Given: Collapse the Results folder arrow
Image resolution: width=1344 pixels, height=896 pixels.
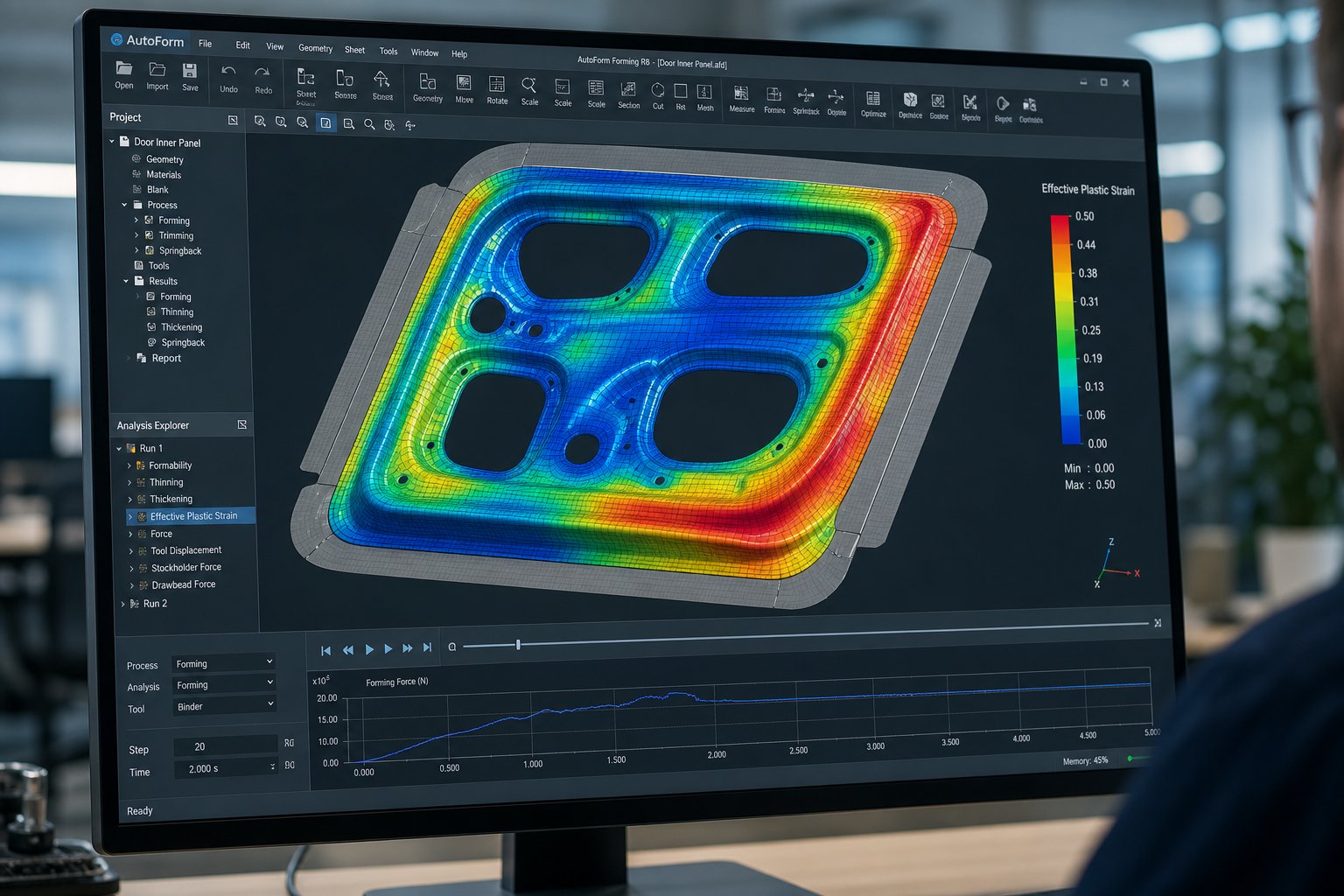Looking at the screenshot, I should [126, 281].
